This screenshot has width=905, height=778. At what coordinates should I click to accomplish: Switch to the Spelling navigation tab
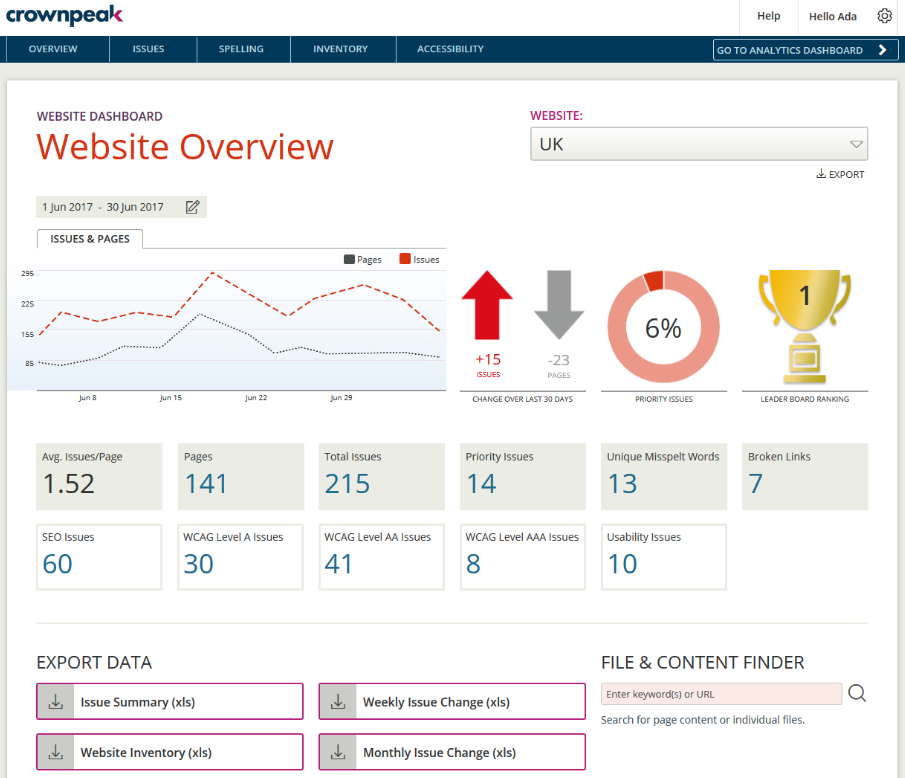[241, 49]
